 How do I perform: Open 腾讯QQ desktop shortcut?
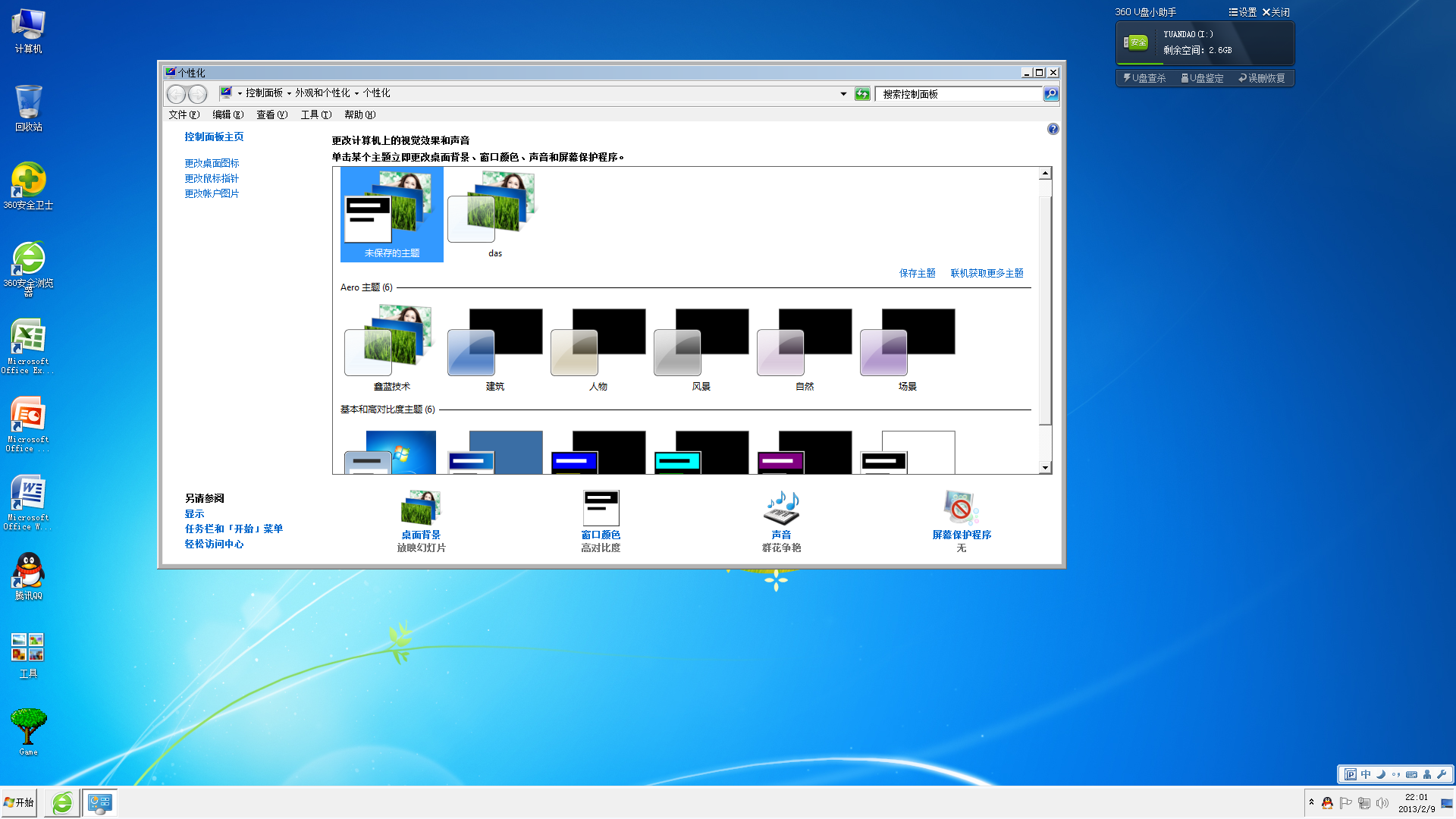(x=28, y=576)
